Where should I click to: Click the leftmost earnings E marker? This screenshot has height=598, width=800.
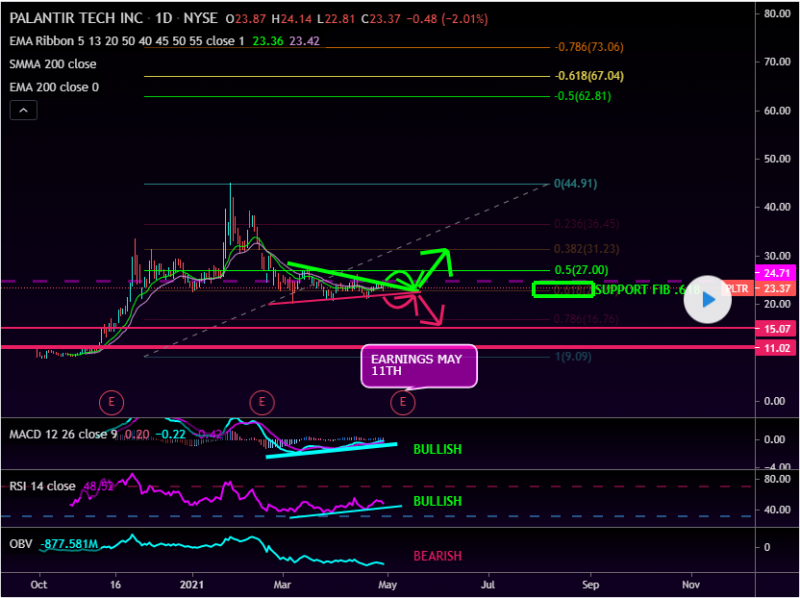coord(111,402)
